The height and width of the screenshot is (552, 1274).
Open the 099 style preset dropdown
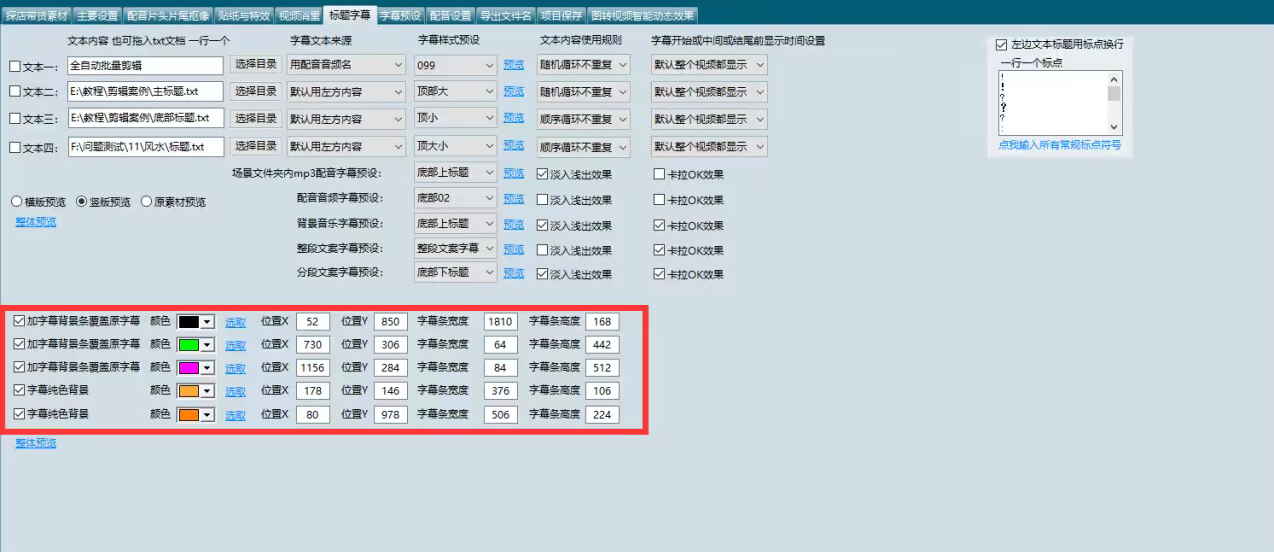pyautogui.click(x=455, y=65)
